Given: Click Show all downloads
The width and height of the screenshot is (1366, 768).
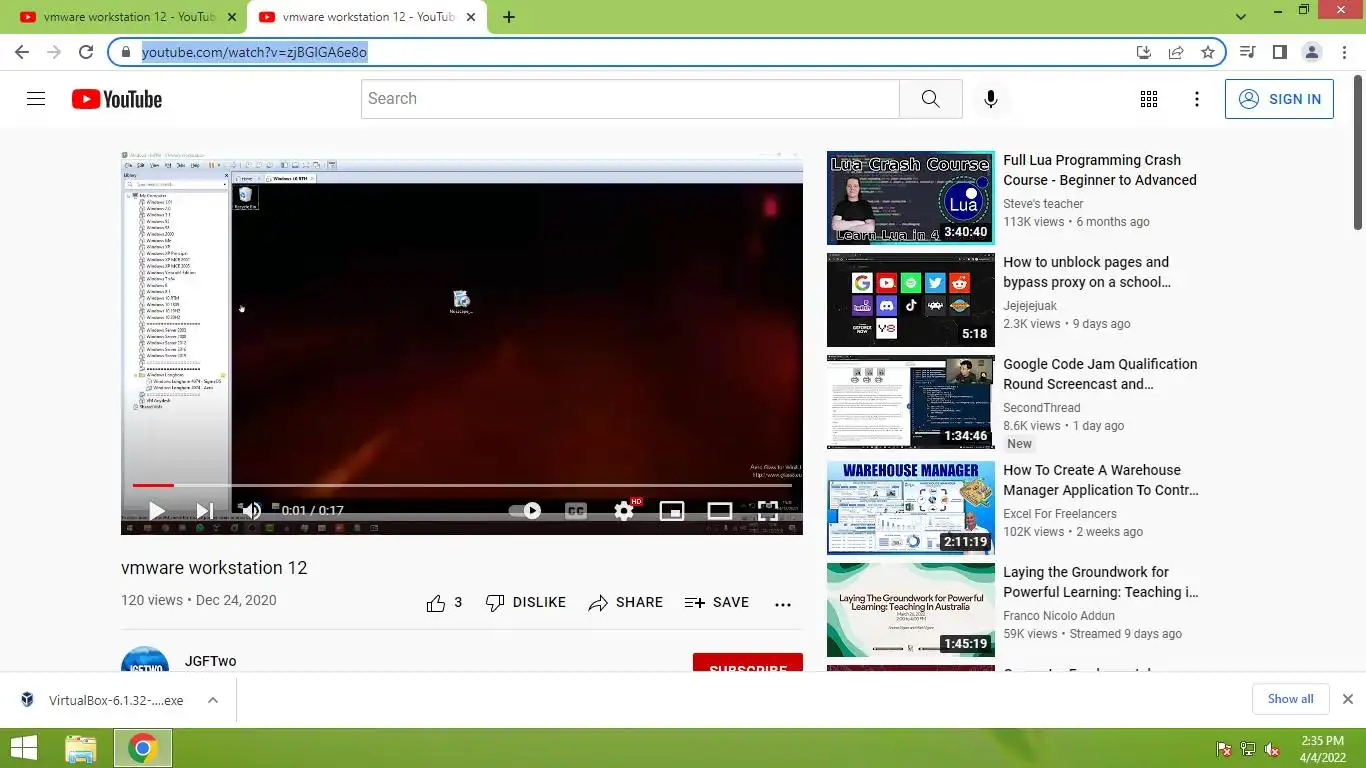Looking at the screenshot, I should 1291,699.
